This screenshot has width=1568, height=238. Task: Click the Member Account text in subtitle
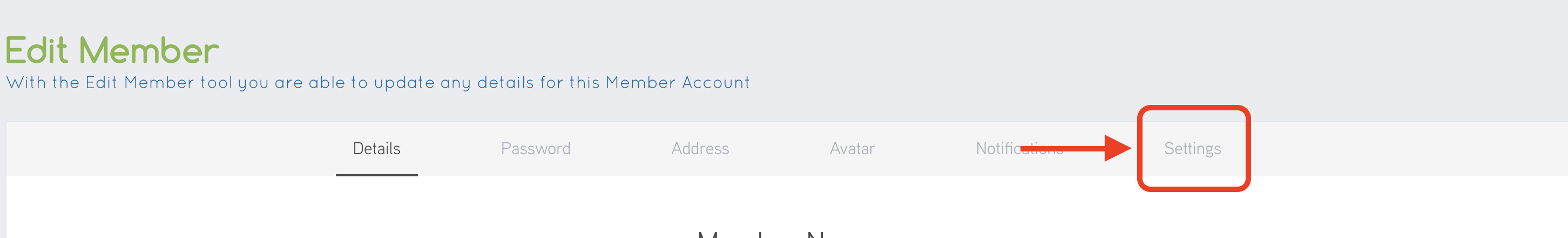[678, 83]
